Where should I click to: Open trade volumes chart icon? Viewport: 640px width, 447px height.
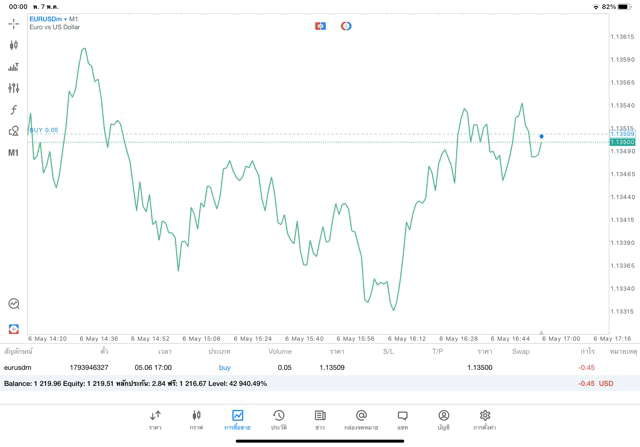click(x=14, y=67)
